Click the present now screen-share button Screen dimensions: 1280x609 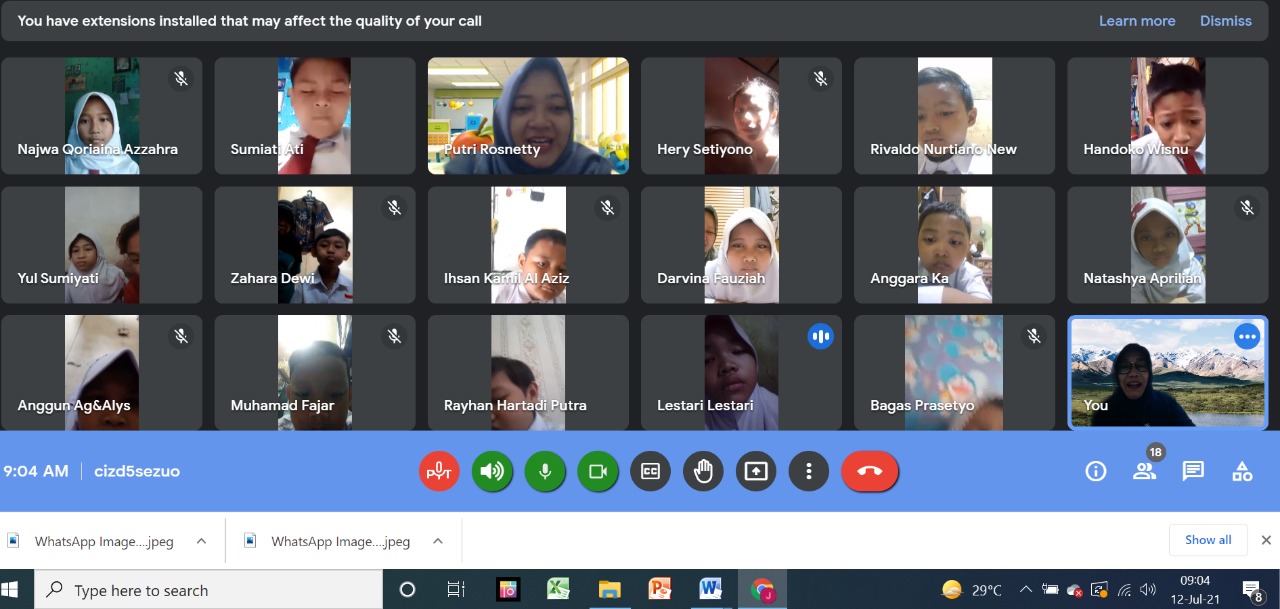756,471
